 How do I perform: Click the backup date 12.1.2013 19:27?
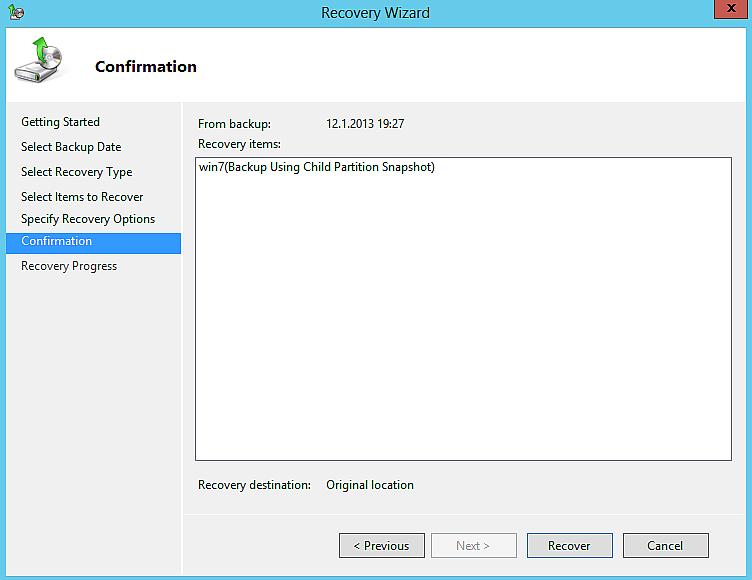click(365, 124)
